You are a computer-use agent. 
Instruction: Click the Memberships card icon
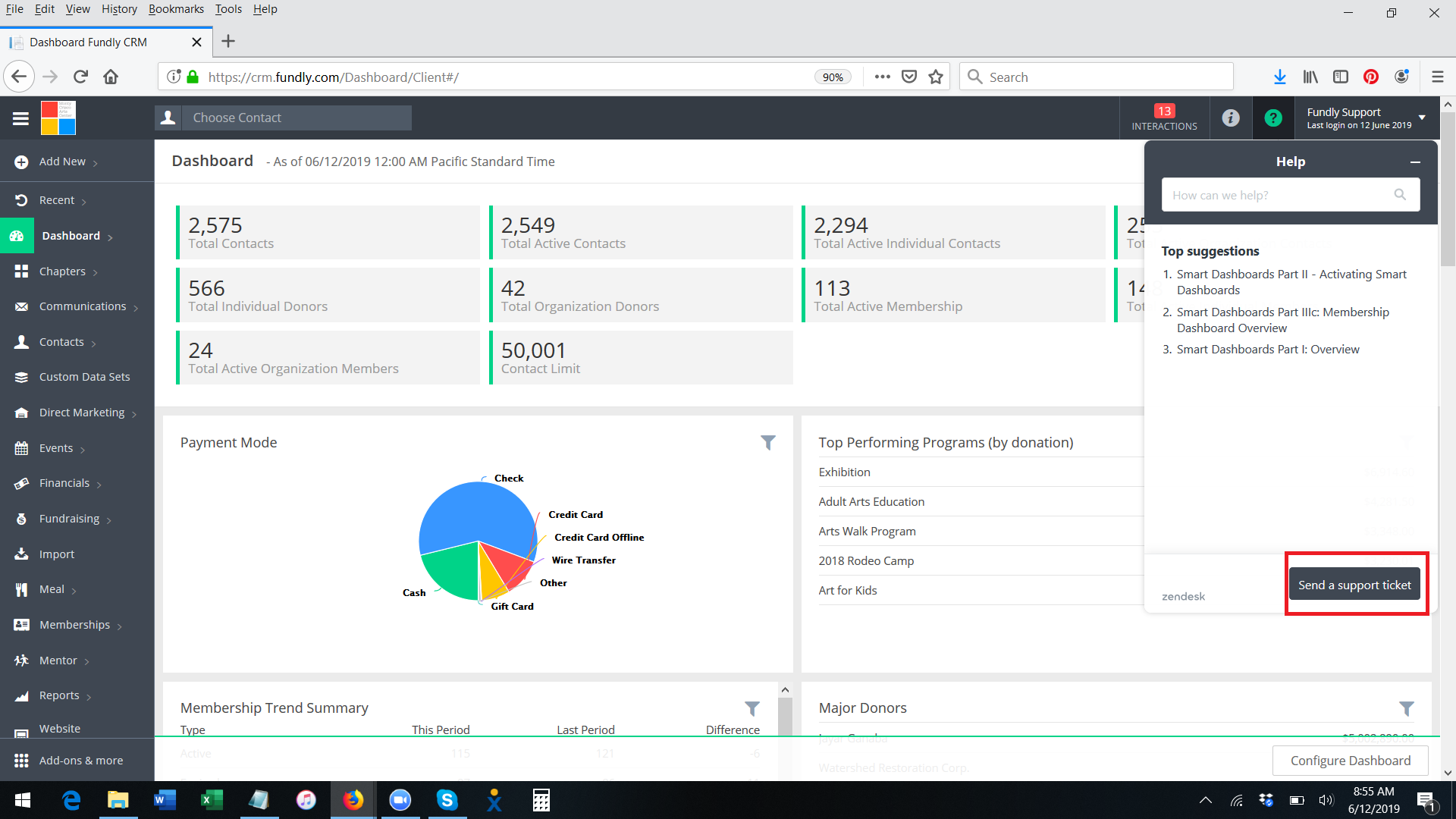click(21, 625)
